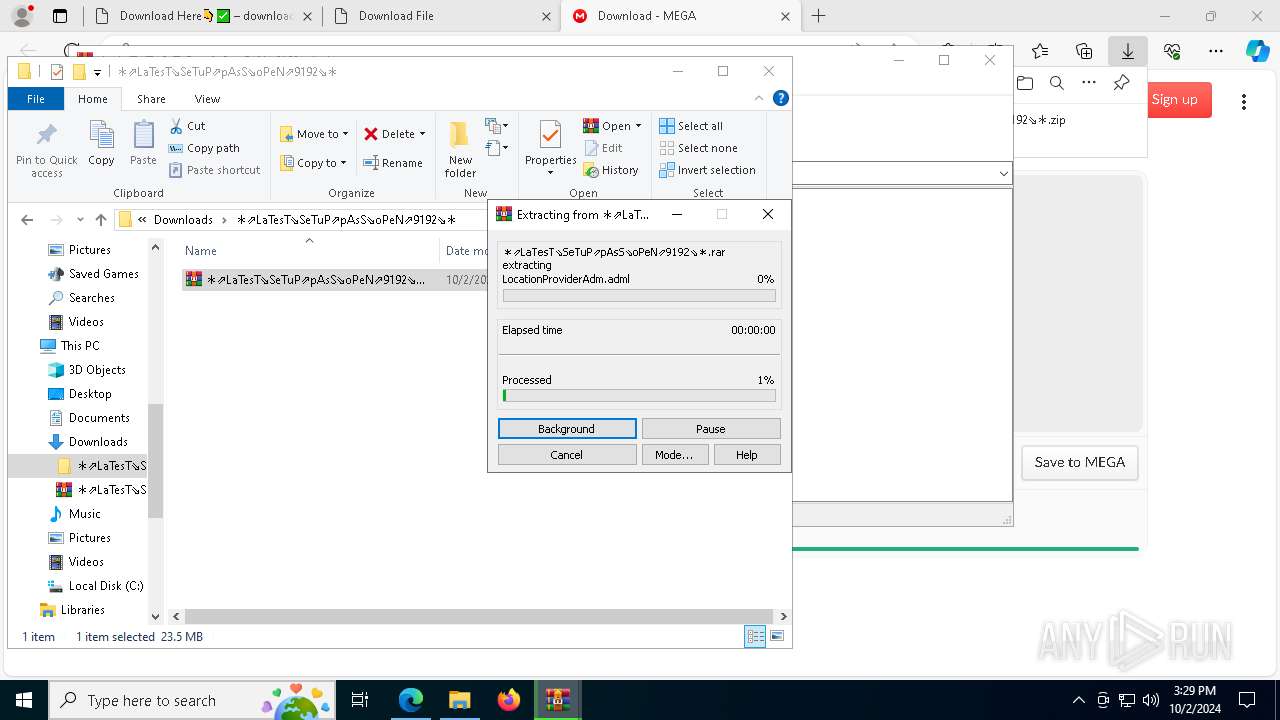The height and width of the screenshot is (720, 1280).
Task: Click the Sign up button on MEGA
Action: 1174,100
